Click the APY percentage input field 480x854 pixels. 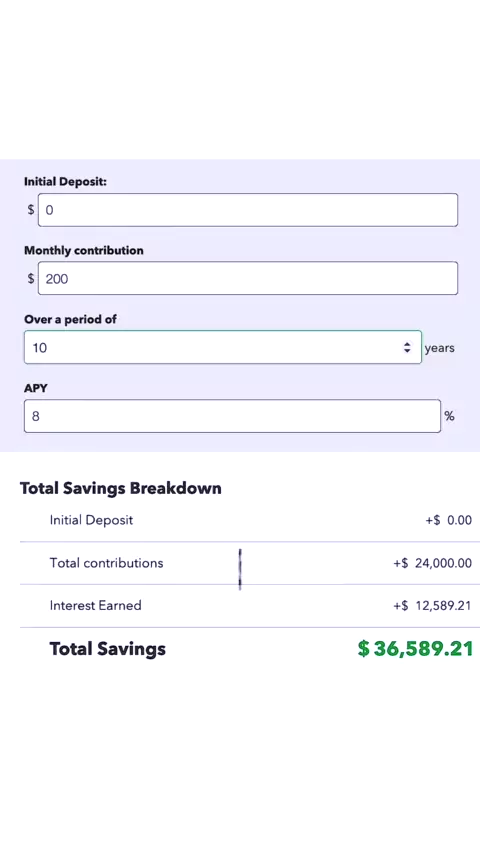click(232, 416)
